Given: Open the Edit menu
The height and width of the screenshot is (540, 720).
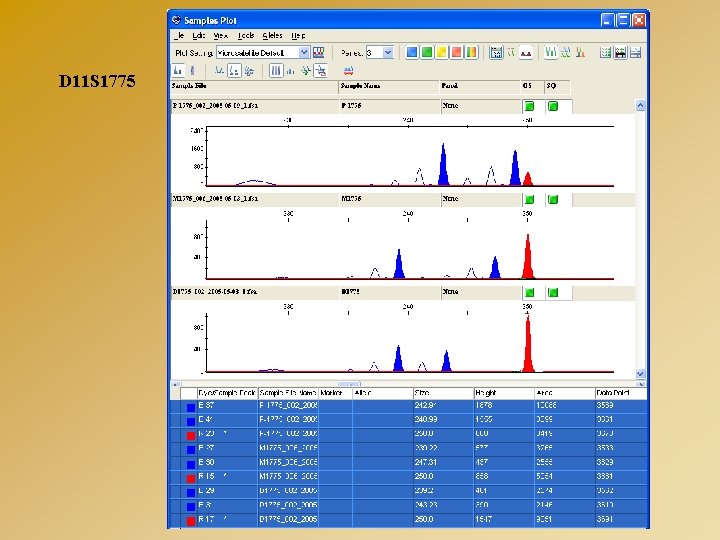Looking at the screenshot, I should point(198,35).
